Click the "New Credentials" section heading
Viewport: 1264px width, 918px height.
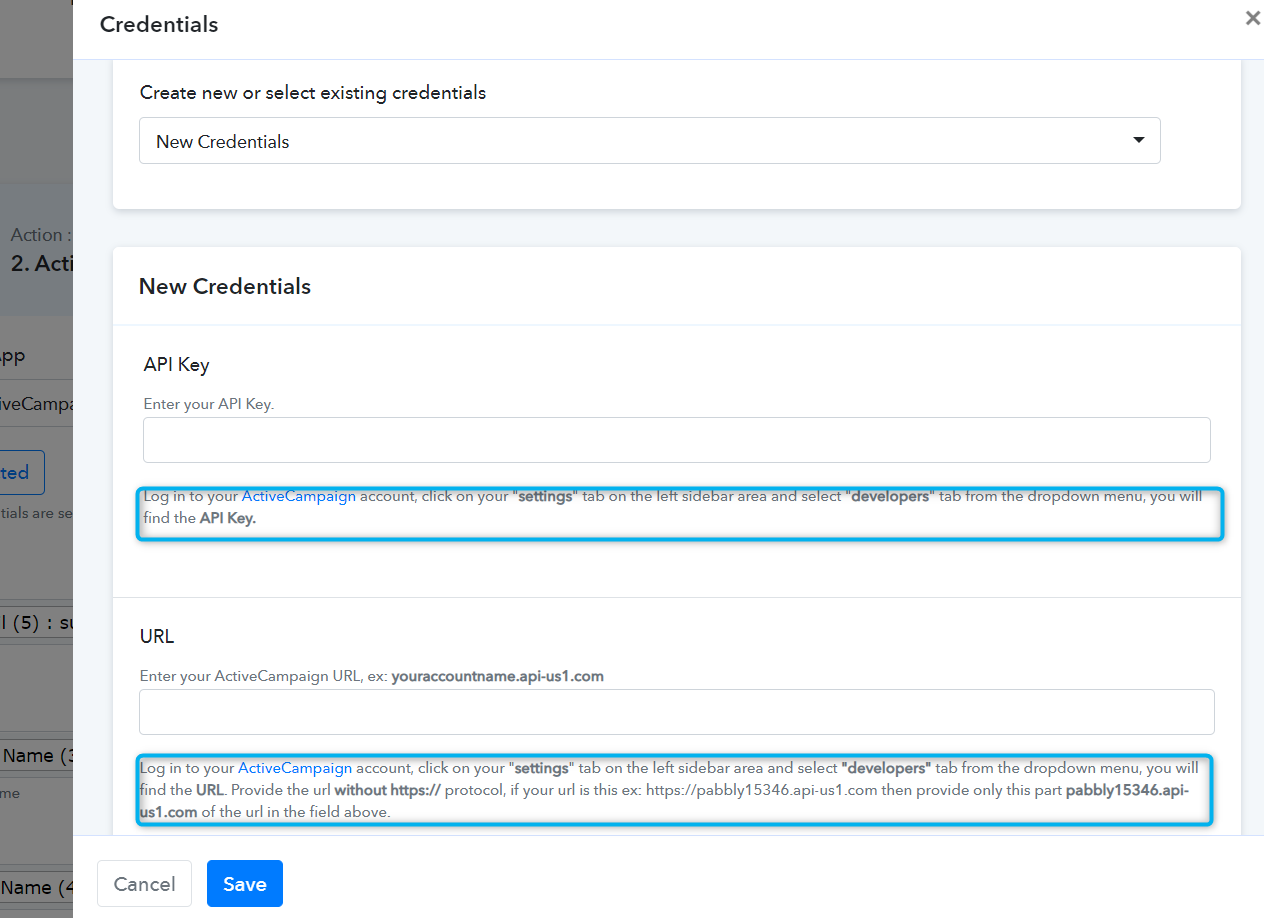225,286
